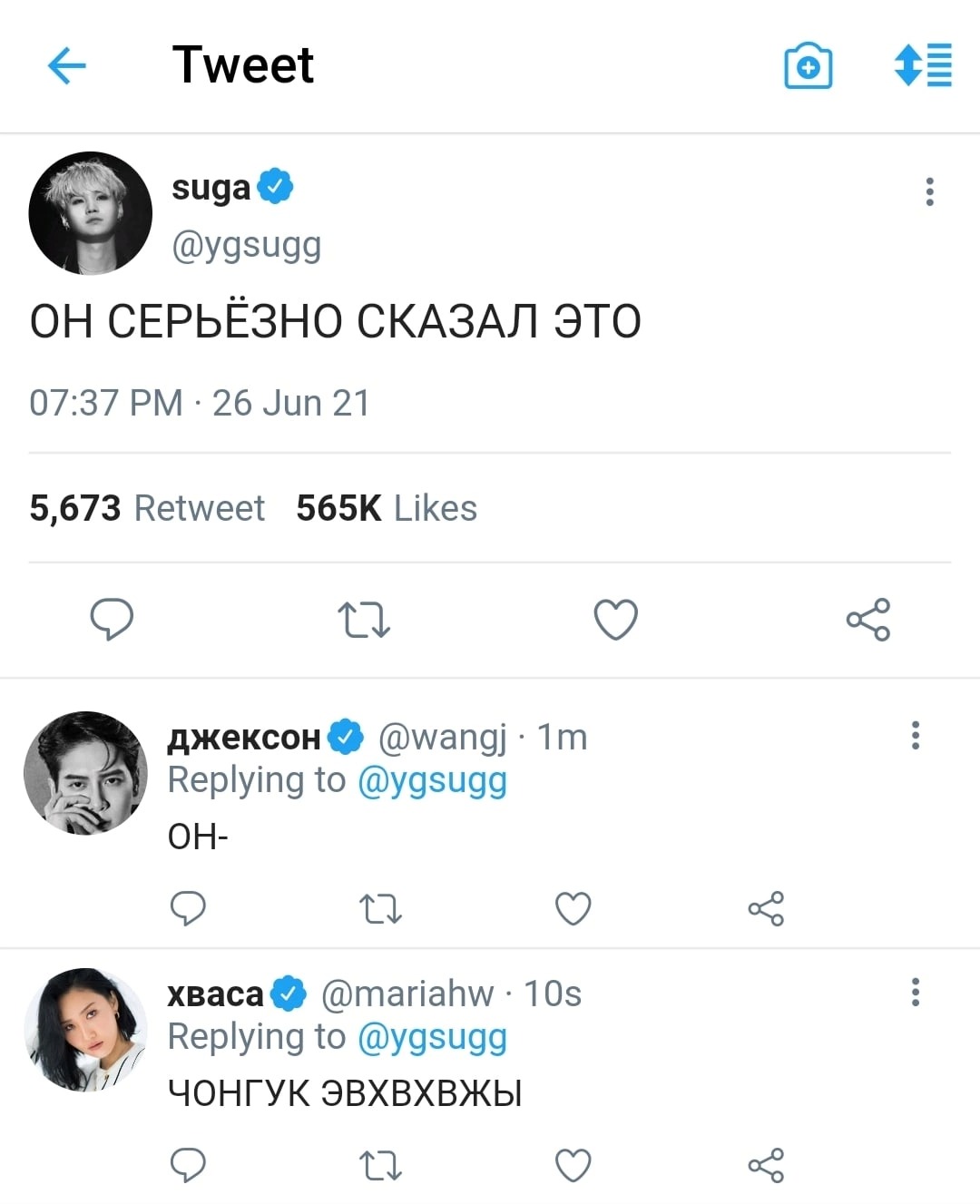
Task: Open хваса's profile avatar
Action: point(85,1029)
